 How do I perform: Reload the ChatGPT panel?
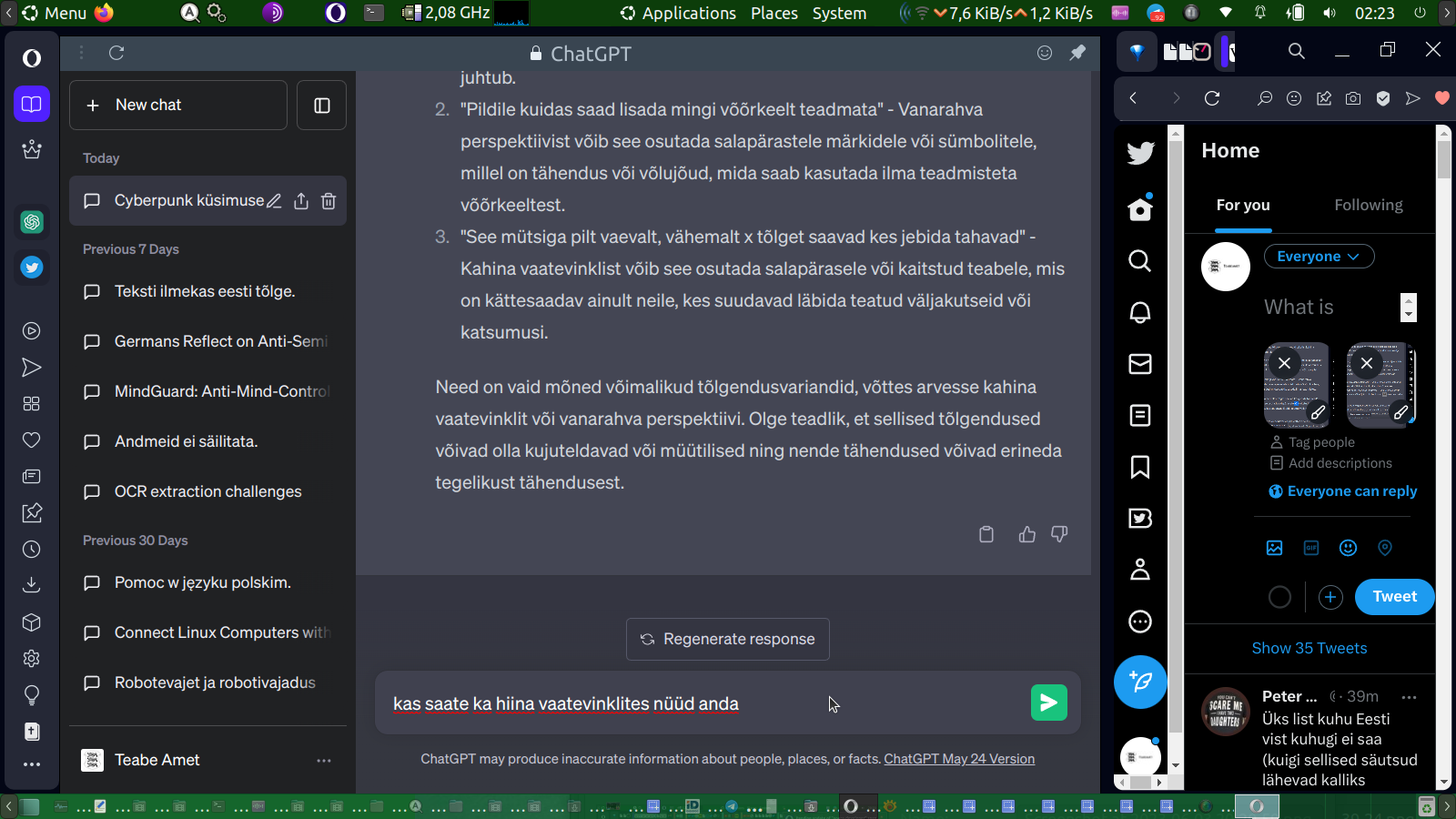click(116, 53)
